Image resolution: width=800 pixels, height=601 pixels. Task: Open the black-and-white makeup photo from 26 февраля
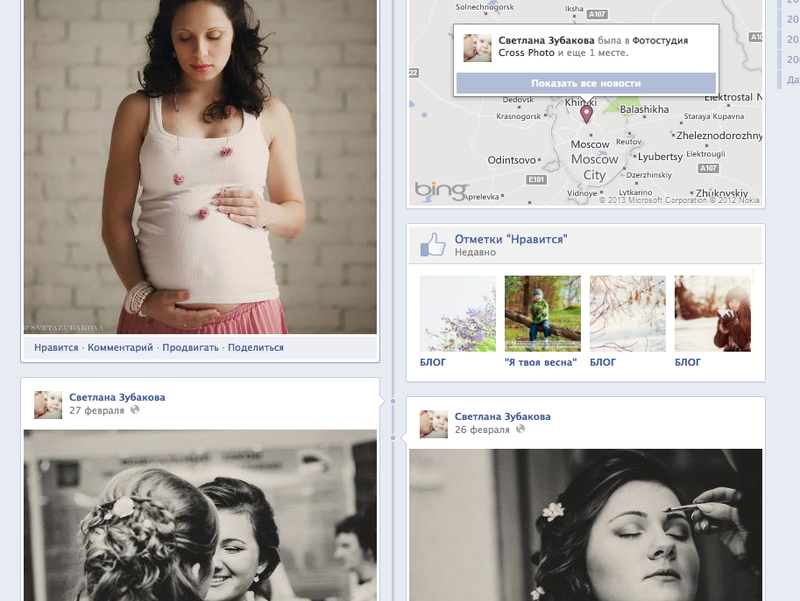pyautogui.click(x=585, y=524)
